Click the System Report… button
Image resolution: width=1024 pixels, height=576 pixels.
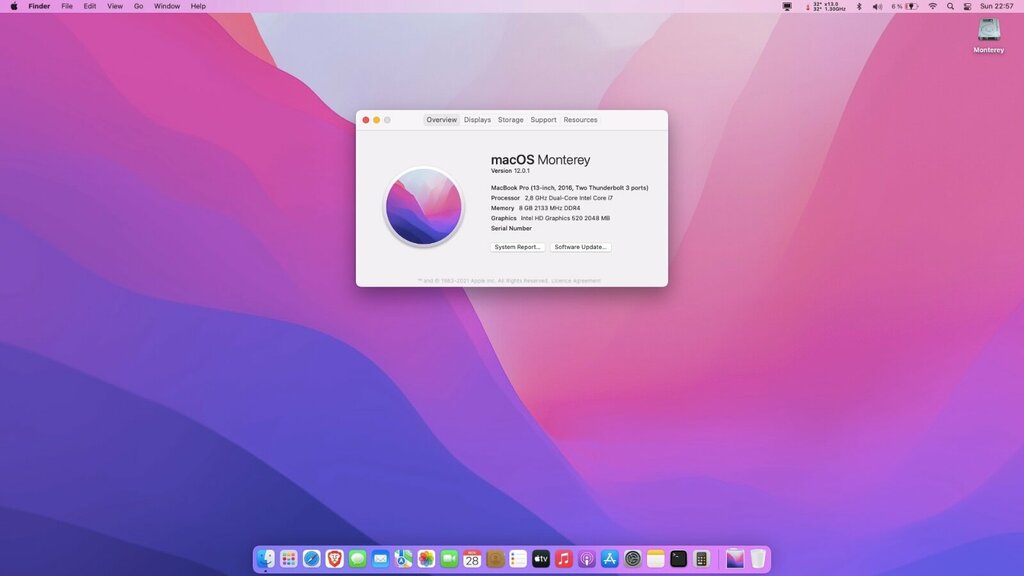click(x=518, y=247)
